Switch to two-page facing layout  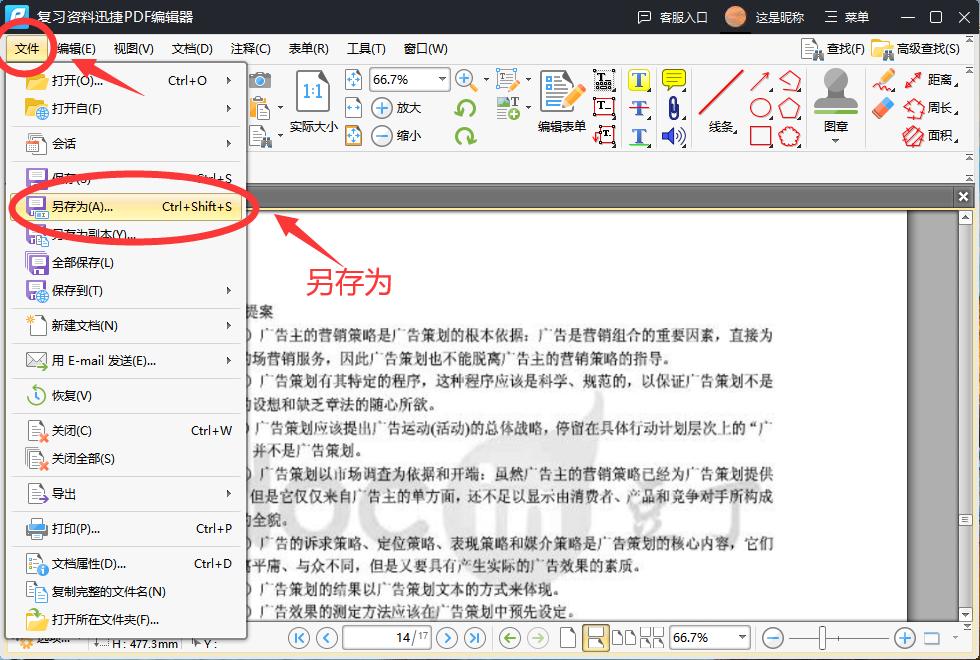click(x=623, y=637)
